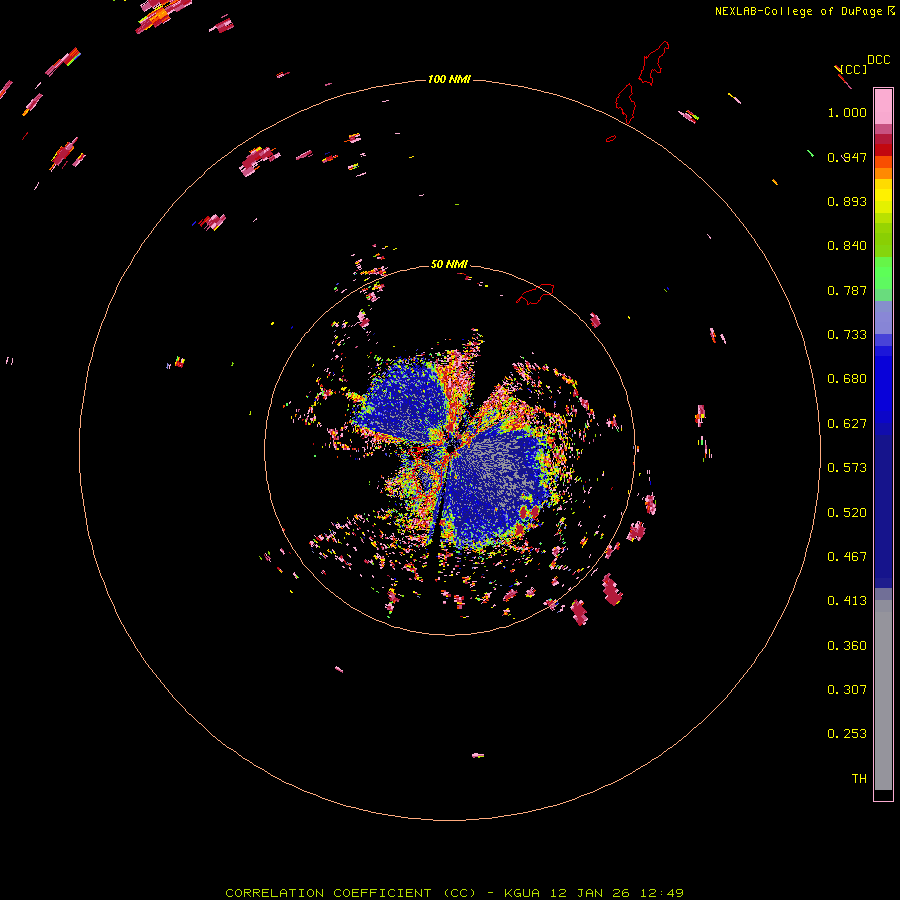The image size is (900, 900).
Task: Click the red island outline near 50 NMI ring
Action: 535,294
